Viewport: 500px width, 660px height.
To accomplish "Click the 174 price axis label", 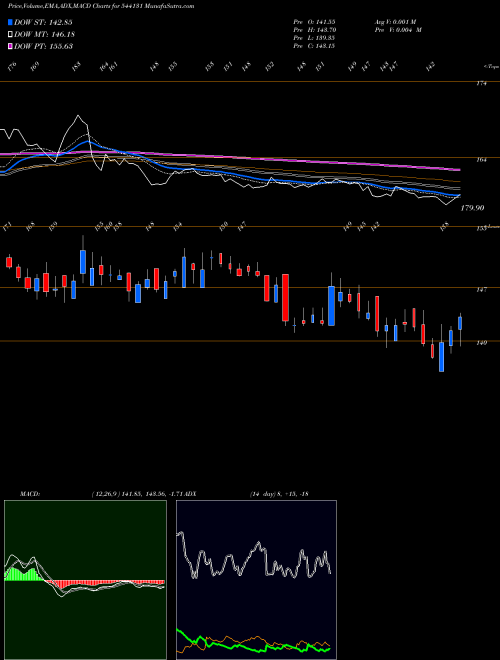I will [482, 84].
